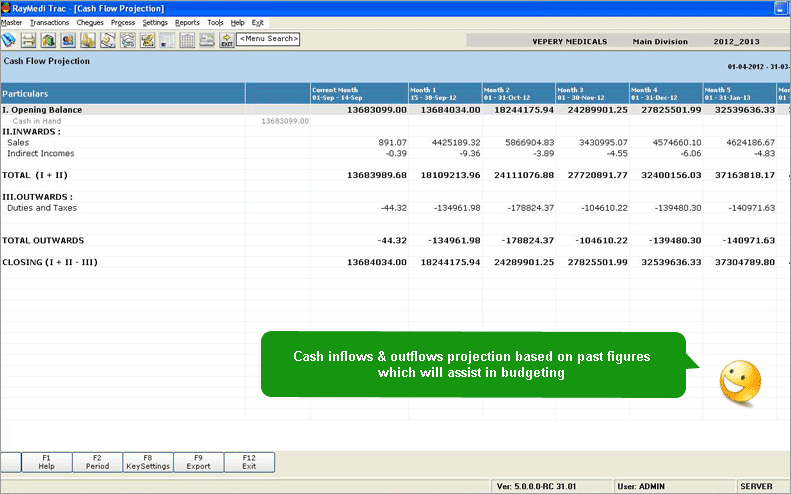Click the Month 1 column header
Screen dimensions: 791x494
[445, 93]
